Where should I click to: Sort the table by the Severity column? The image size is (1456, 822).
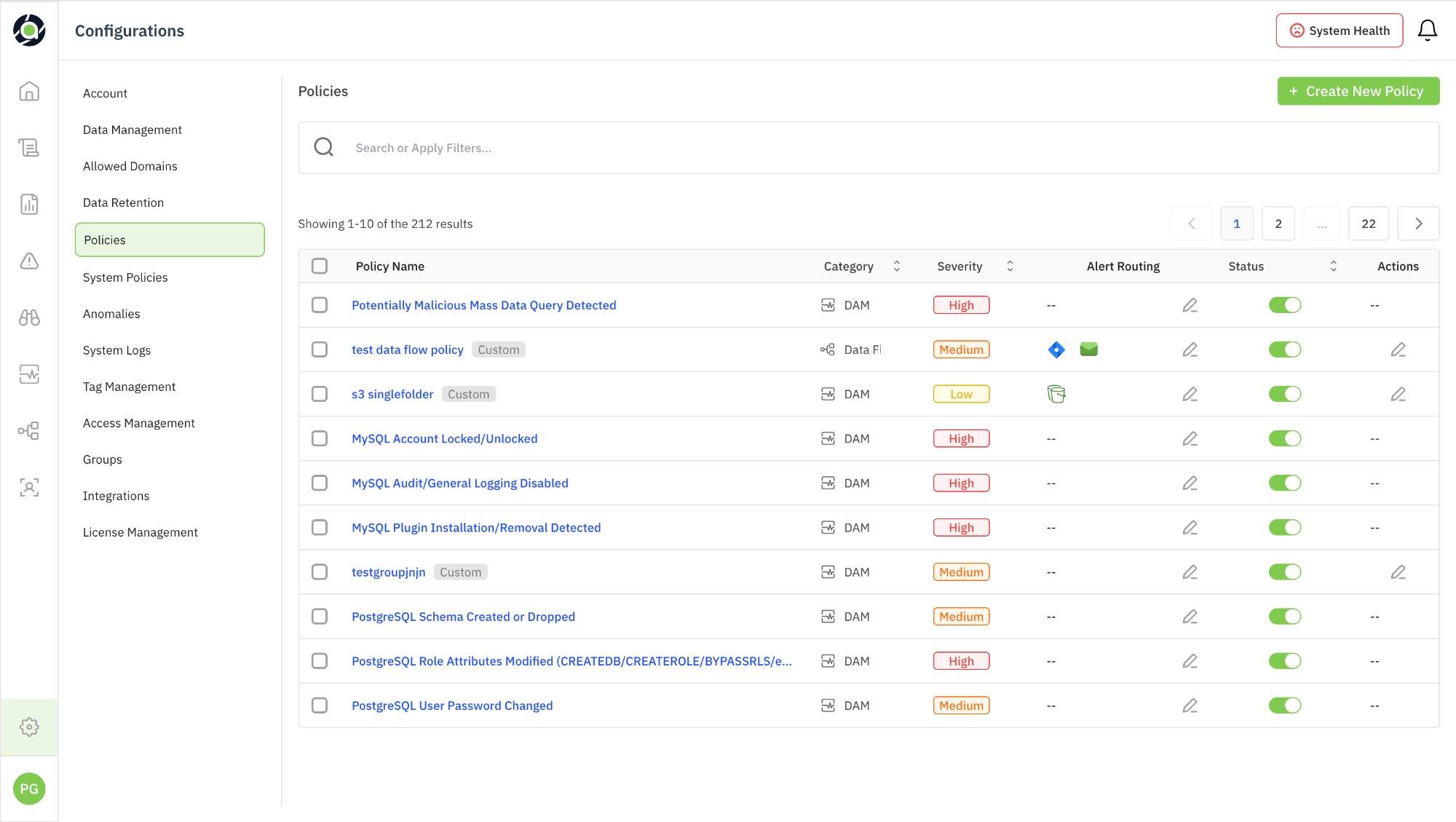pyautogui.click(x=1010, y=266)
